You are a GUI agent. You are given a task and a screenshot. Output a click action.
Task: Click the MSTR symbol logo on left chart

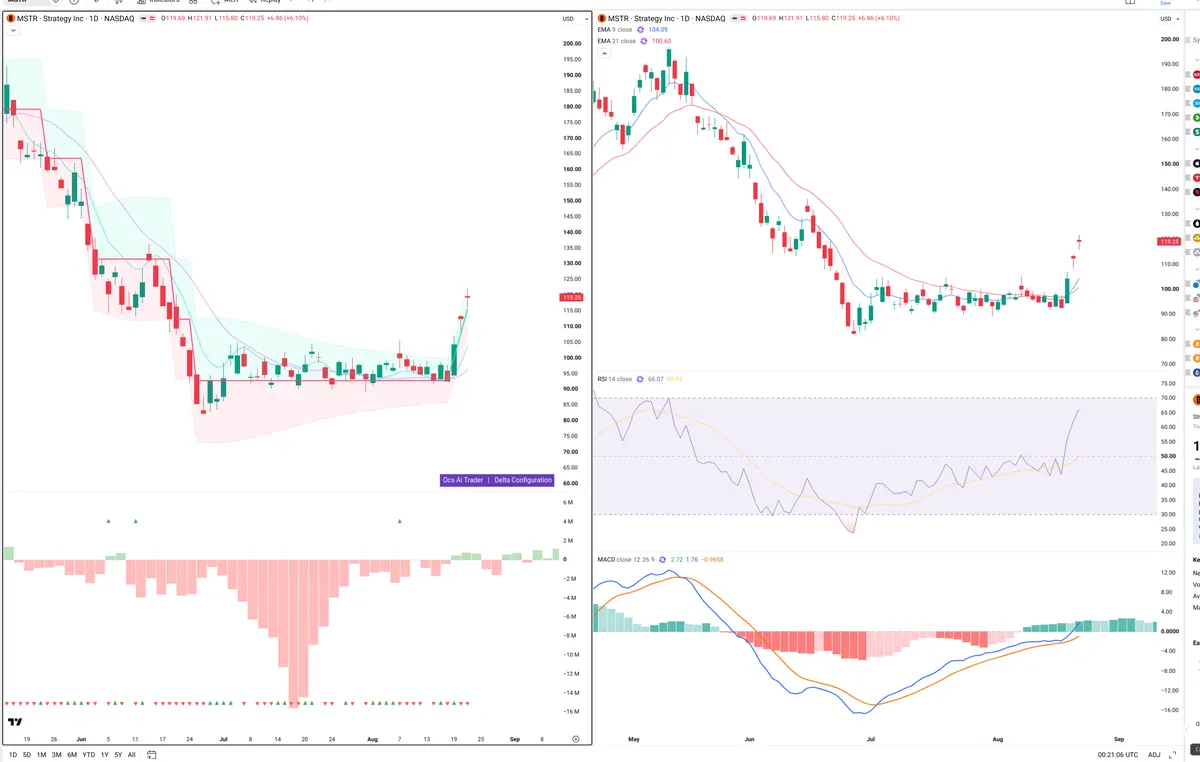point(11,18)
